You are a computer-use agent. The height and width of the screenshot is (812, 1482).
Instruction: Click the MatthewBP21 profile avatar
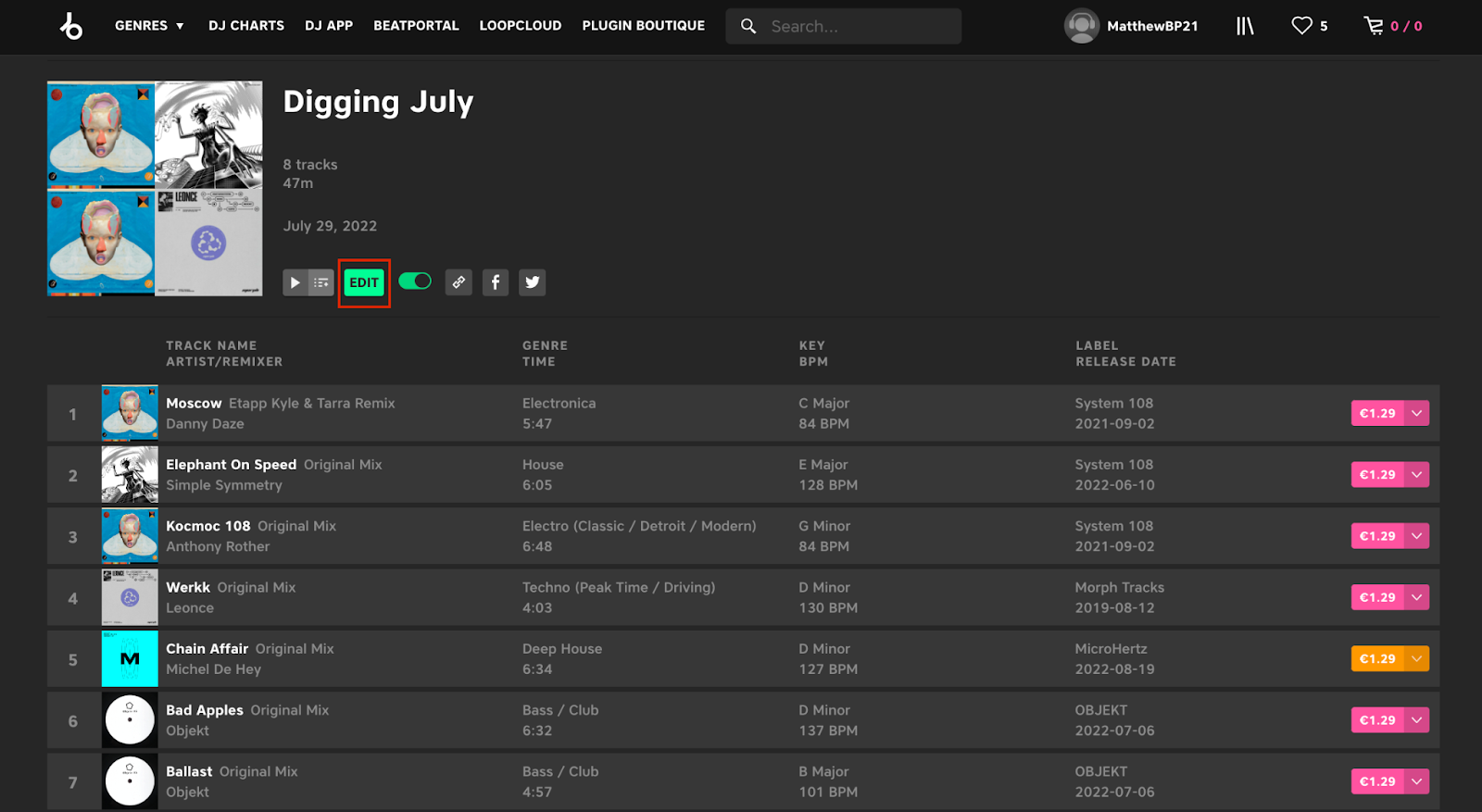(x=1081, y=26)
